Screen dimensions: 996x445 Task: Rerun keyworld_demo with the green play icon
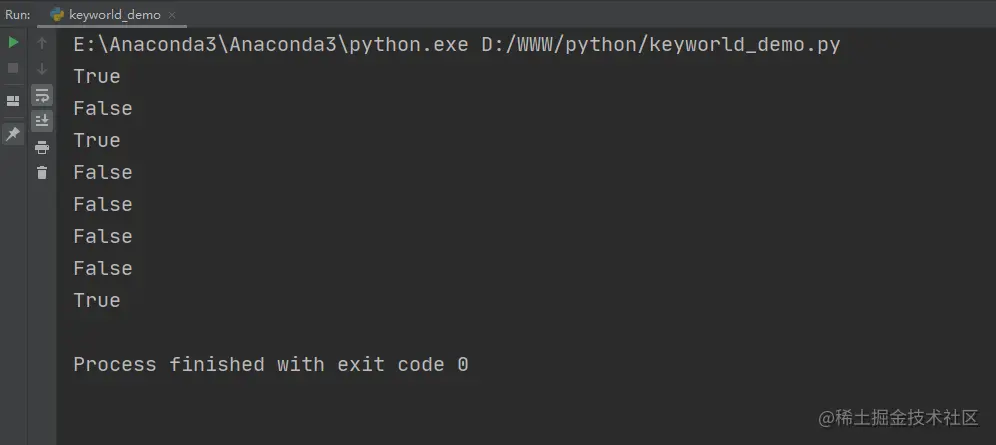[x=13, y=43]
